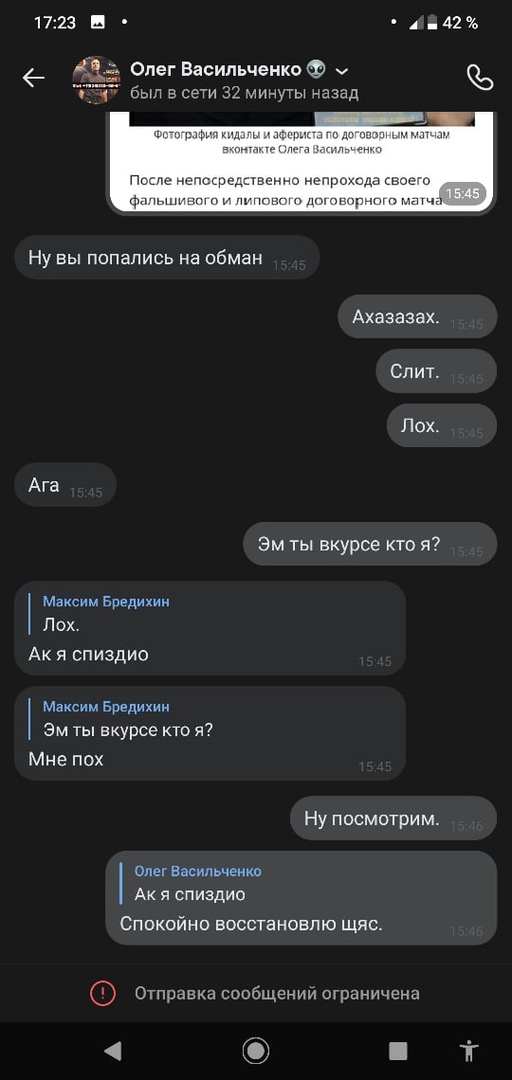
Task: Tap the red warning exclamation icon
Action: (103, 993)
